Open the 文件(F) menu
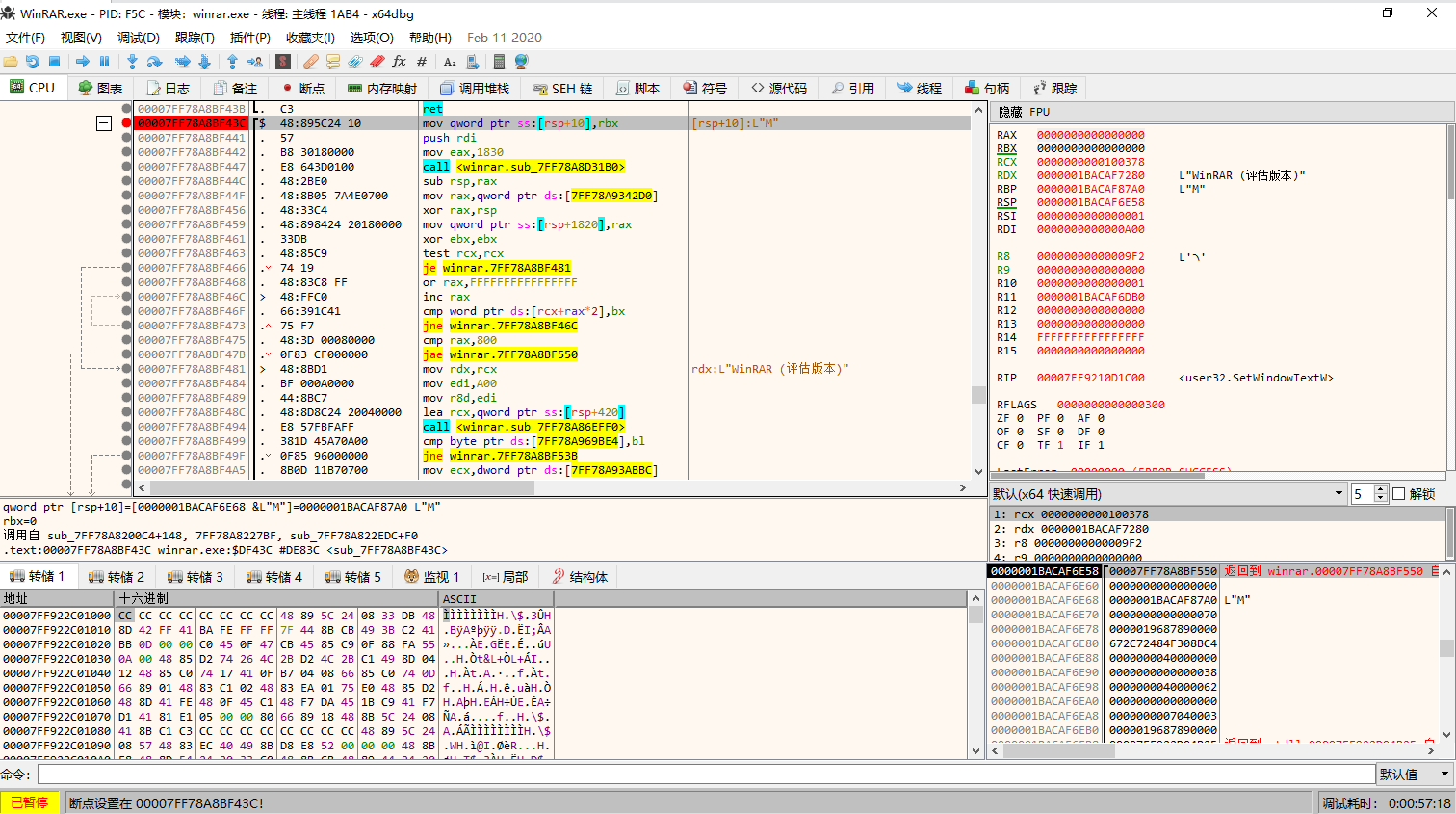1456x814 pixels. pyautogui.click(x=25, y=38)
